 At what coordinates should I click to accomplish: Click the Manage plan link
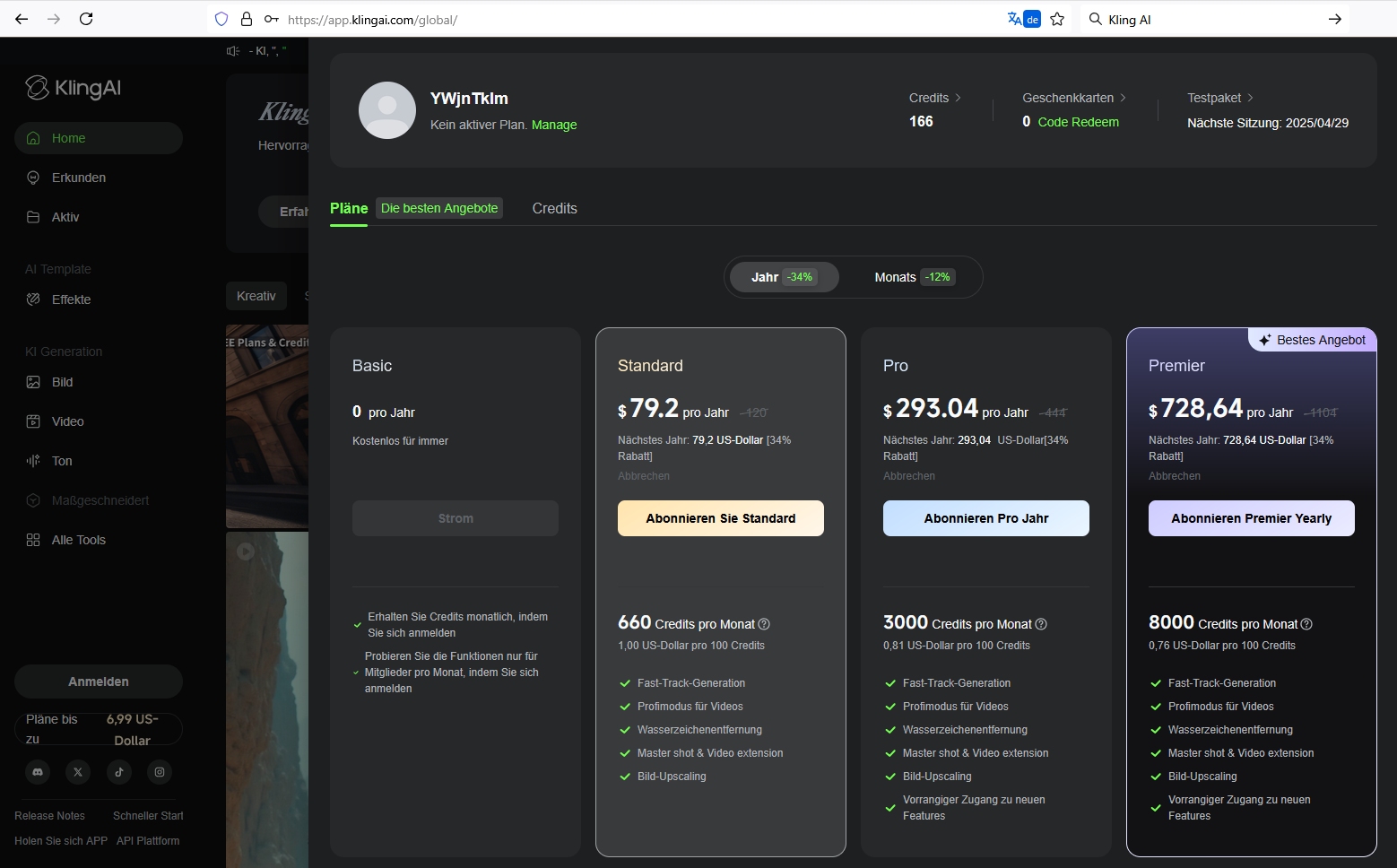pos(554,125)
